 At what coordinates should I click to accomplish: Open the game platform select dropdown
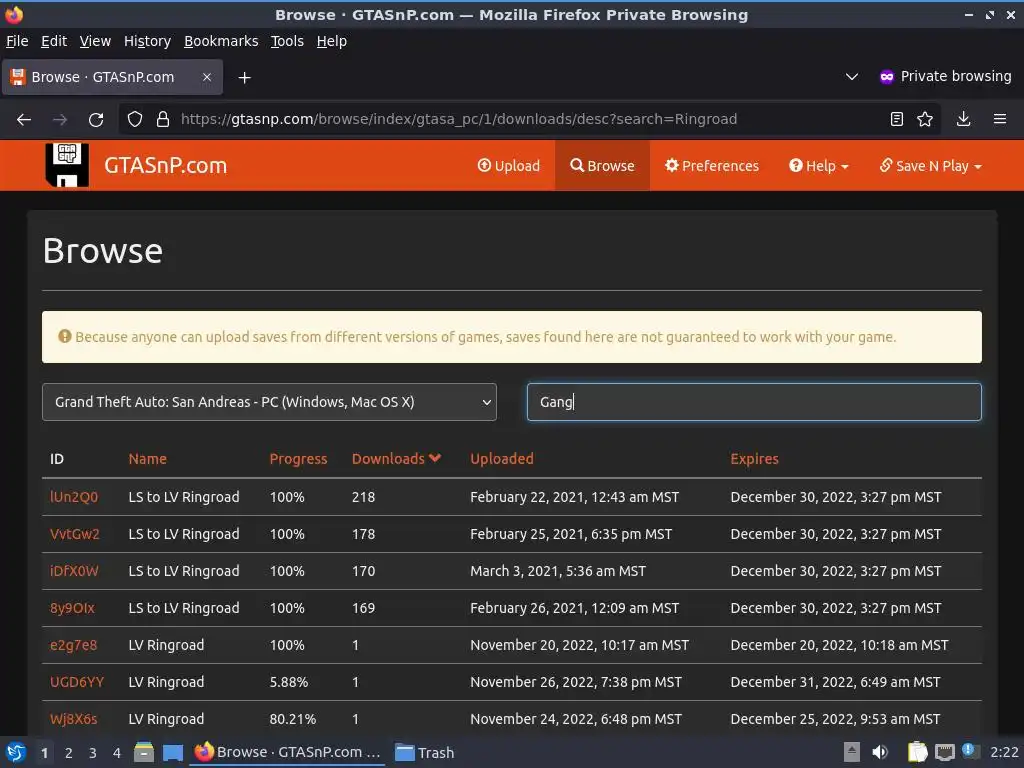pyautogui.click(x=269, y=402)
